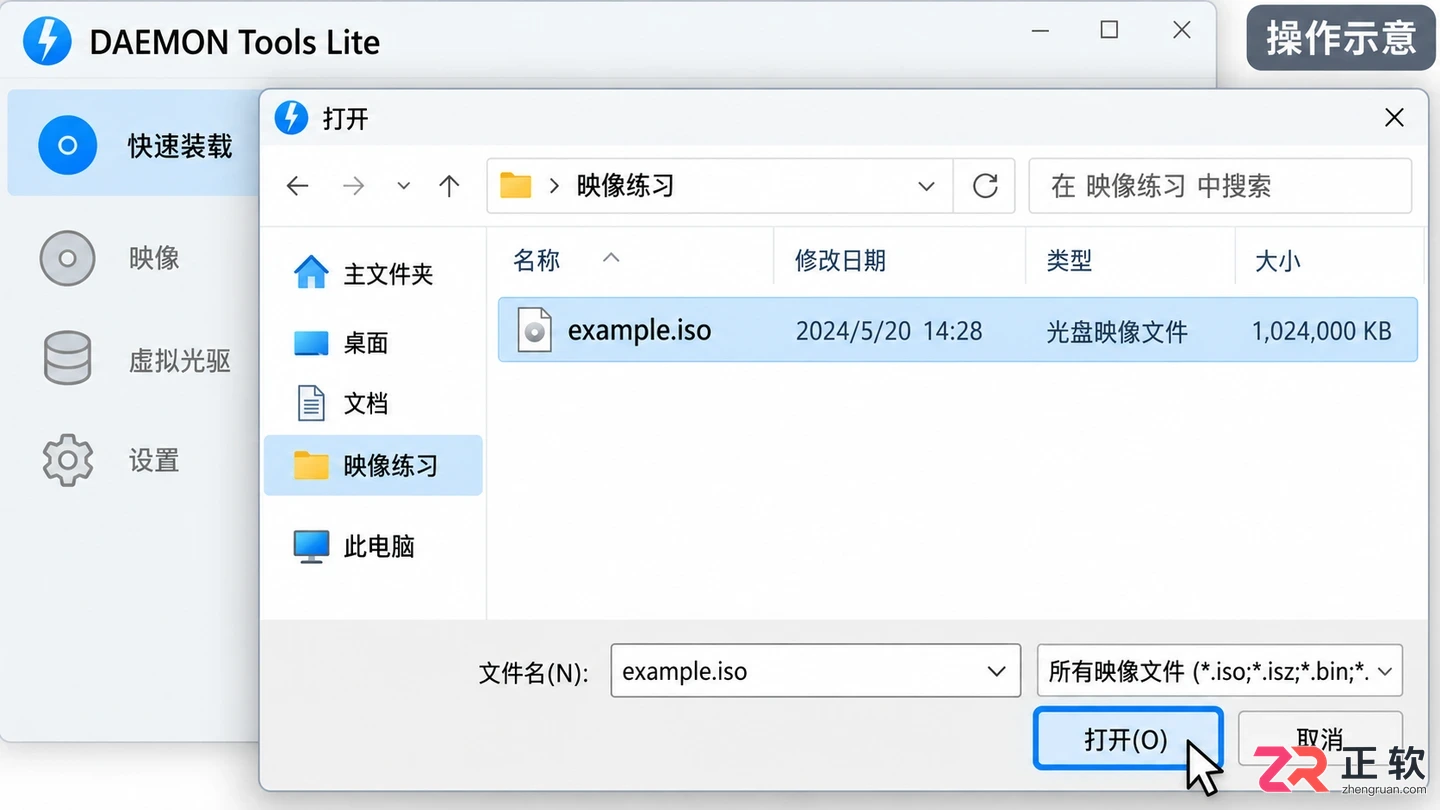Click 快速装载 label in DAEMON Tools sidebar
Screen dimensions: 1440x810
pos(180,146)
